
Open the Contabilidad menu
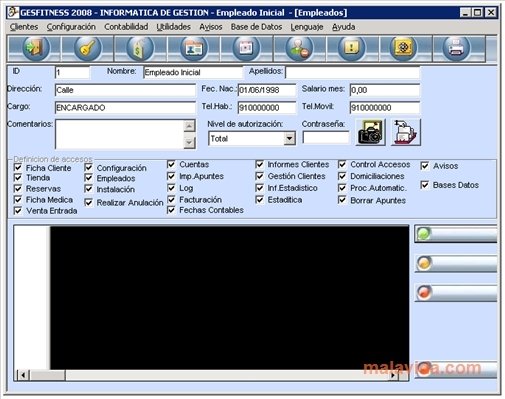[x=126, y=27]
